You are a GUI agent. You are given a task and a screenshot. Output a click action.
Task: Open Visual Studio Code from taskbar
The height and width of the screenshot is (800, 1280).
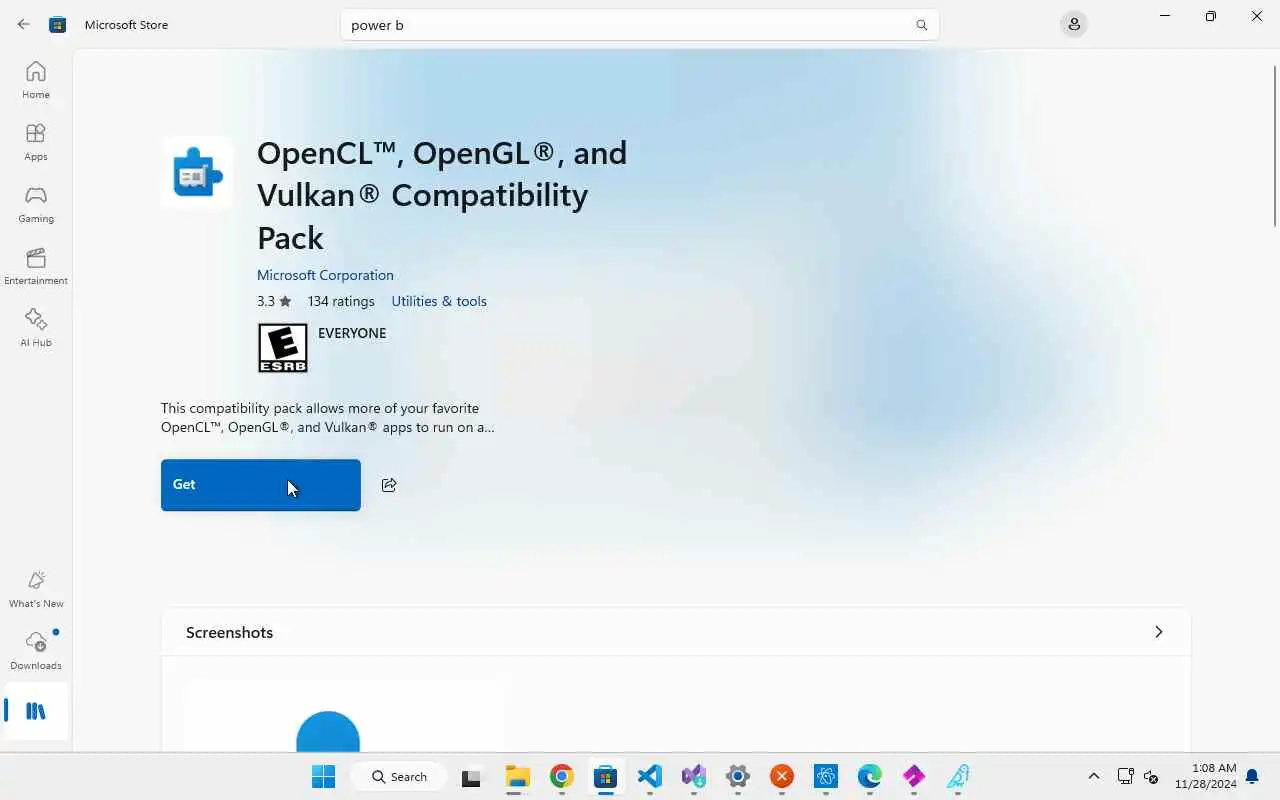(650, 776)
